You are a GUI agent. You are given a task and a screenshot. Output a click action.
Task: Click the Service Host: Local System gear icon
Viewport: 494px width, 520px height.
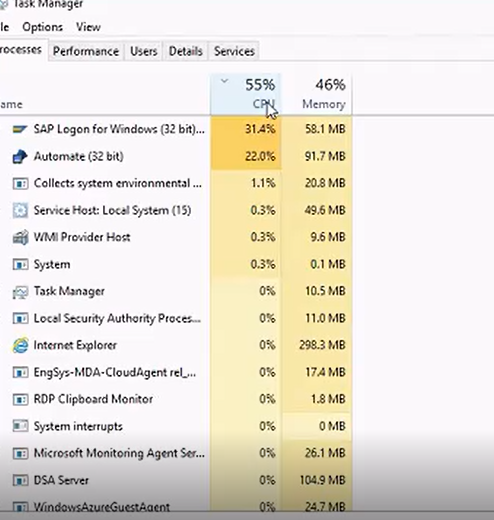coord(20,210)
